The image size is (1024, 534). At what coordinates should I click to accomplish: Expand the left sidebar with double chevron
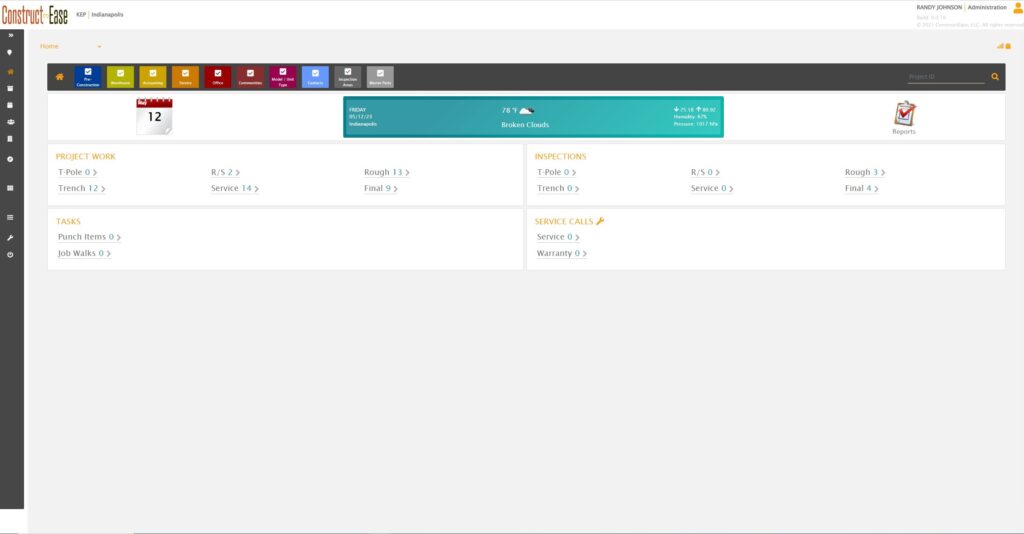tap(10, 35)
